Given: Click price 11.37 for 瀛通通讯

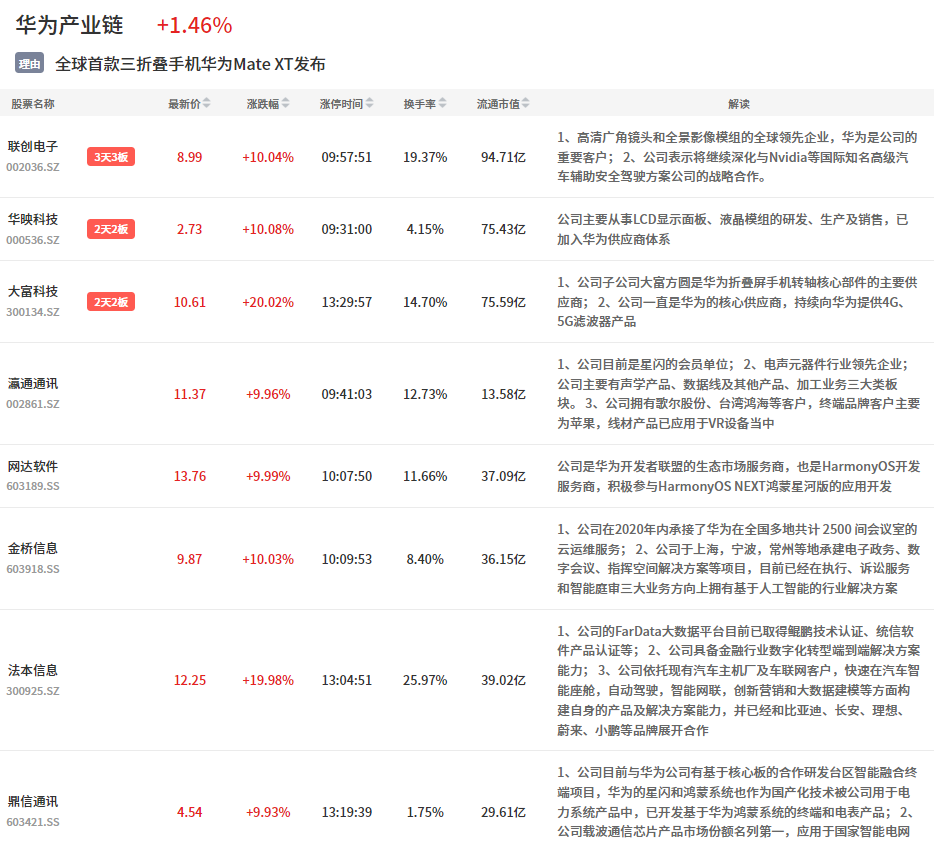Looking at the screenshot, I should (189, 394).
